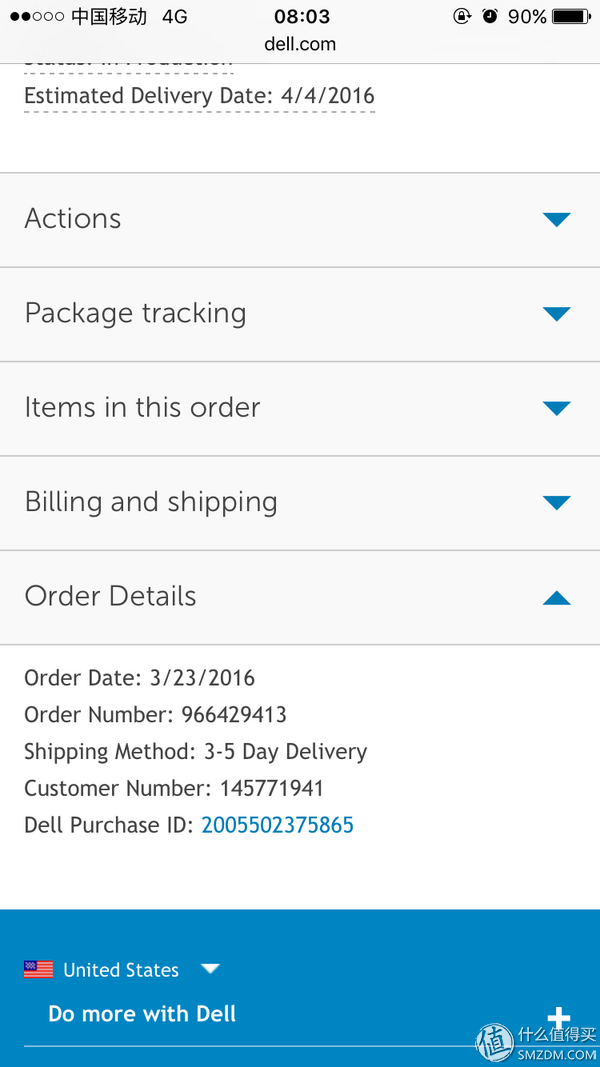Tap the battery icon in status bar
Viewport: 600px width, 1067px height.
tap(571, 16)
